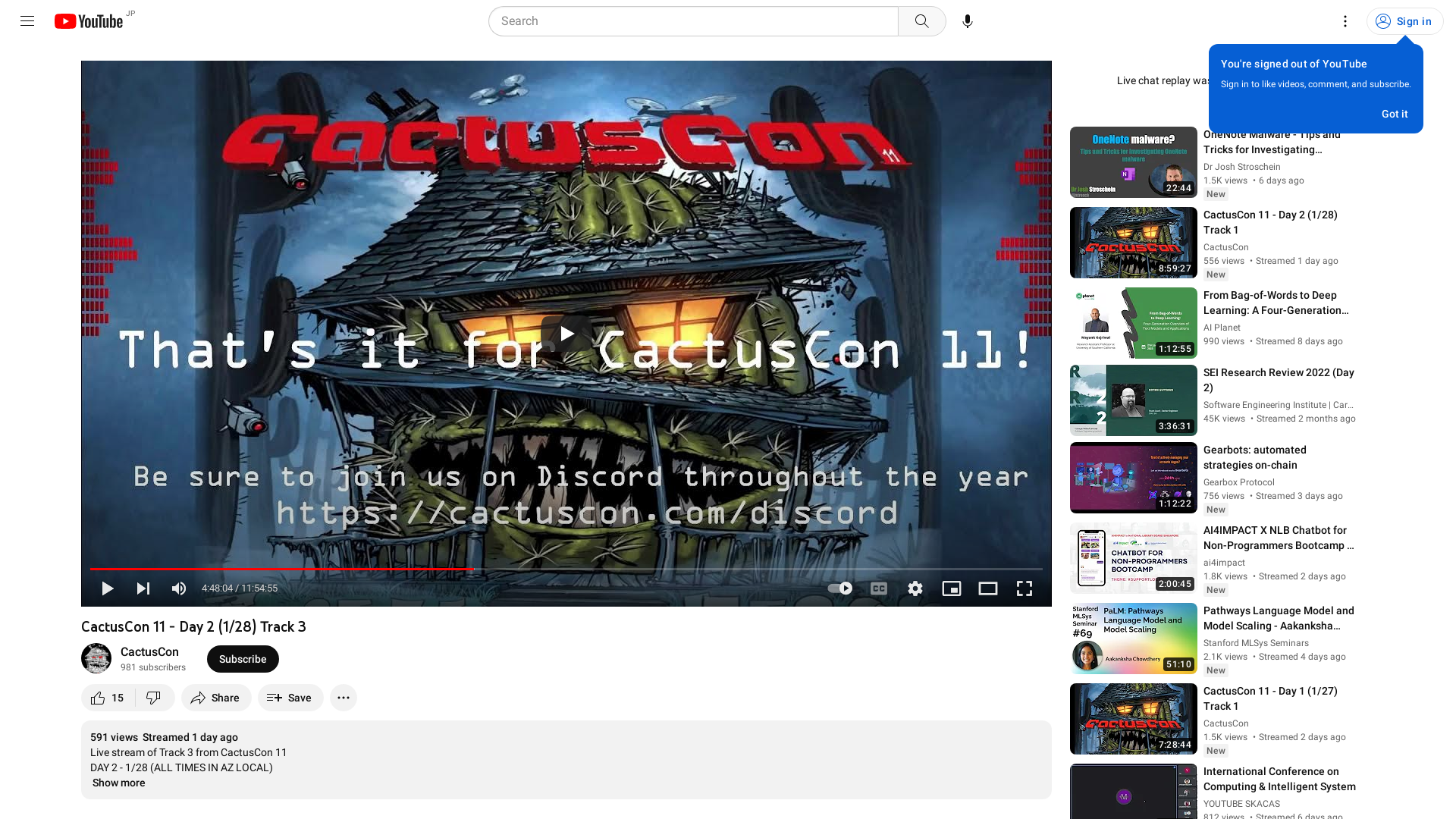Toggle closed captions

(878, 588)
